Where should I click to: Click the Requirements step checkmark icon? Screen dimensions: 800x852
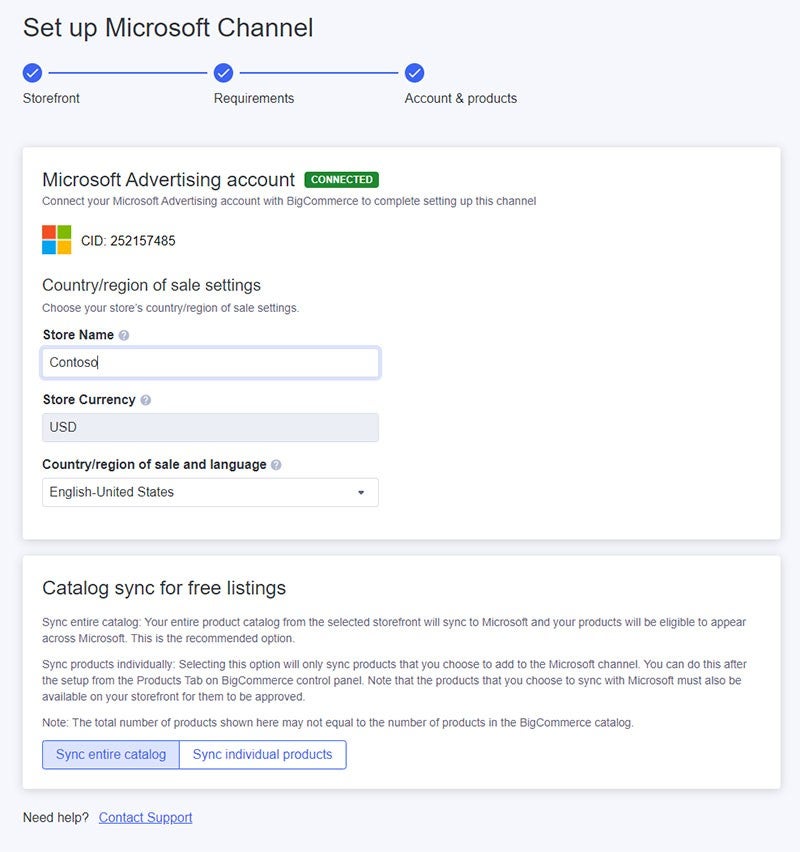coord(222,72)
